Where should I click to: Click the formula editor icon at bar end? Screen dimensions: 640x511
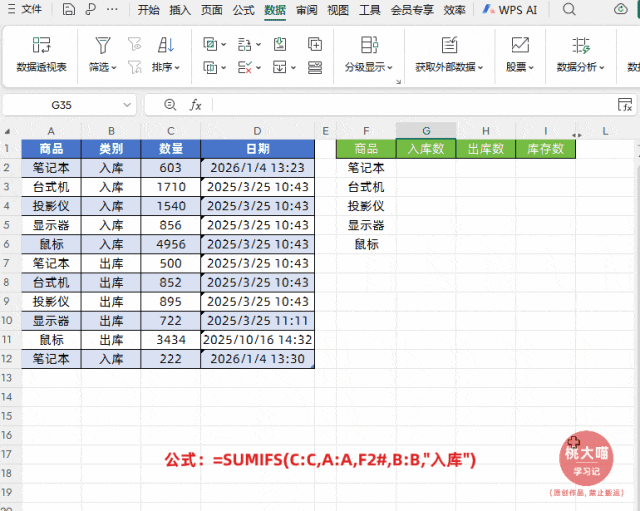tap(625, 105)
